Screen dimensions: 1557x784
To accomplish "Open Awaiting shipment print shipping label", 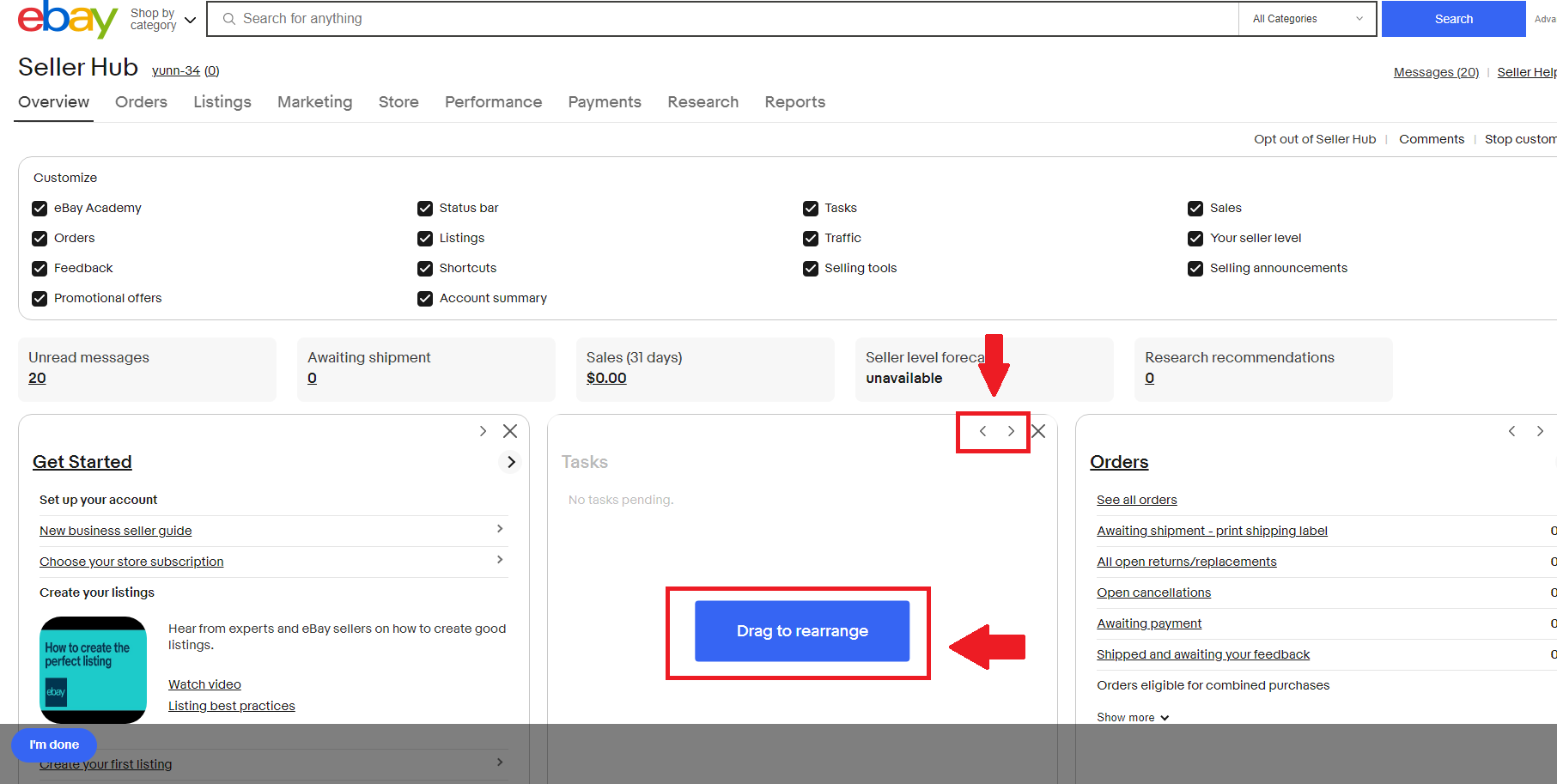I will point(1212,531).
